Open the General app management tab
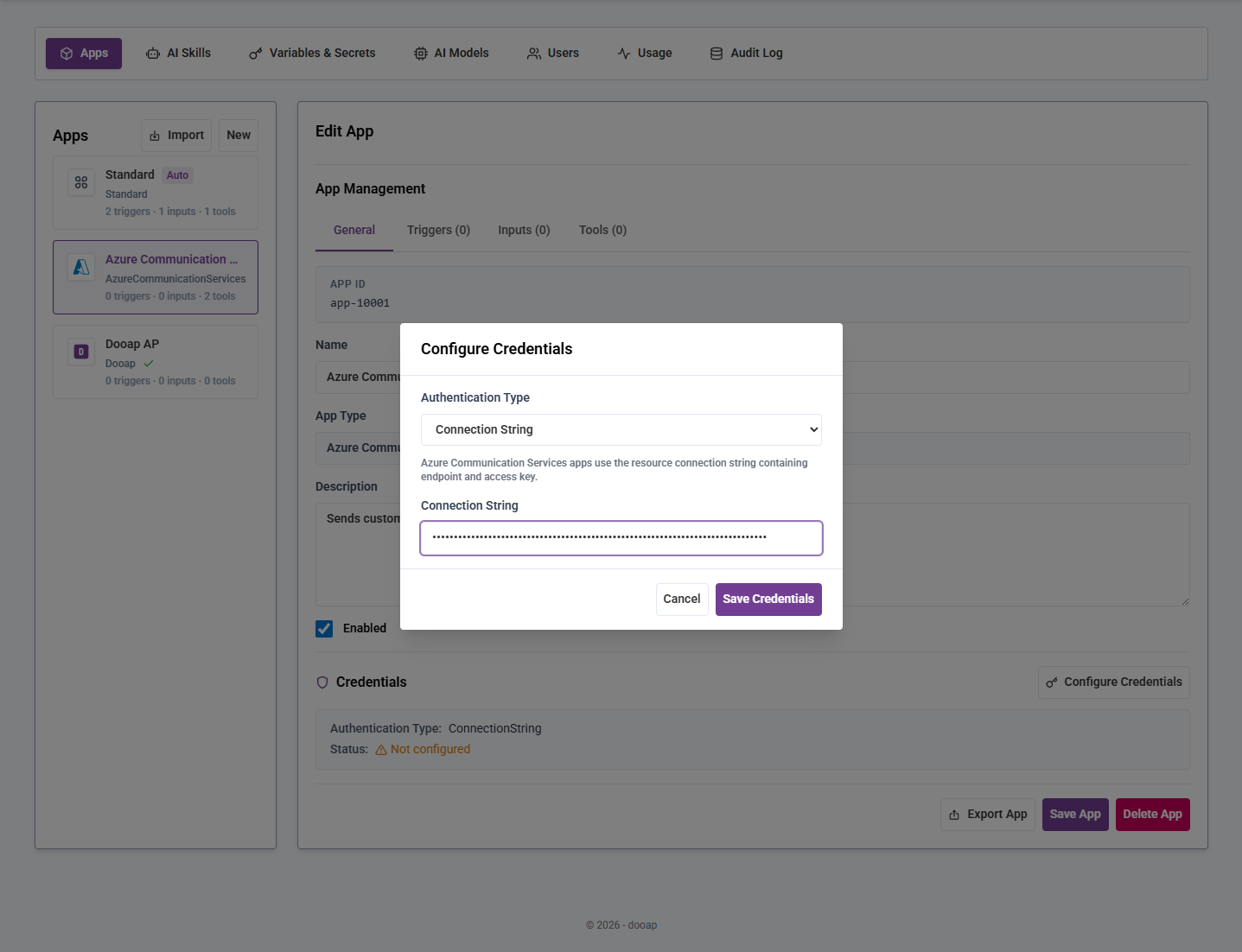1242x952 pixels. coord(354,231)
